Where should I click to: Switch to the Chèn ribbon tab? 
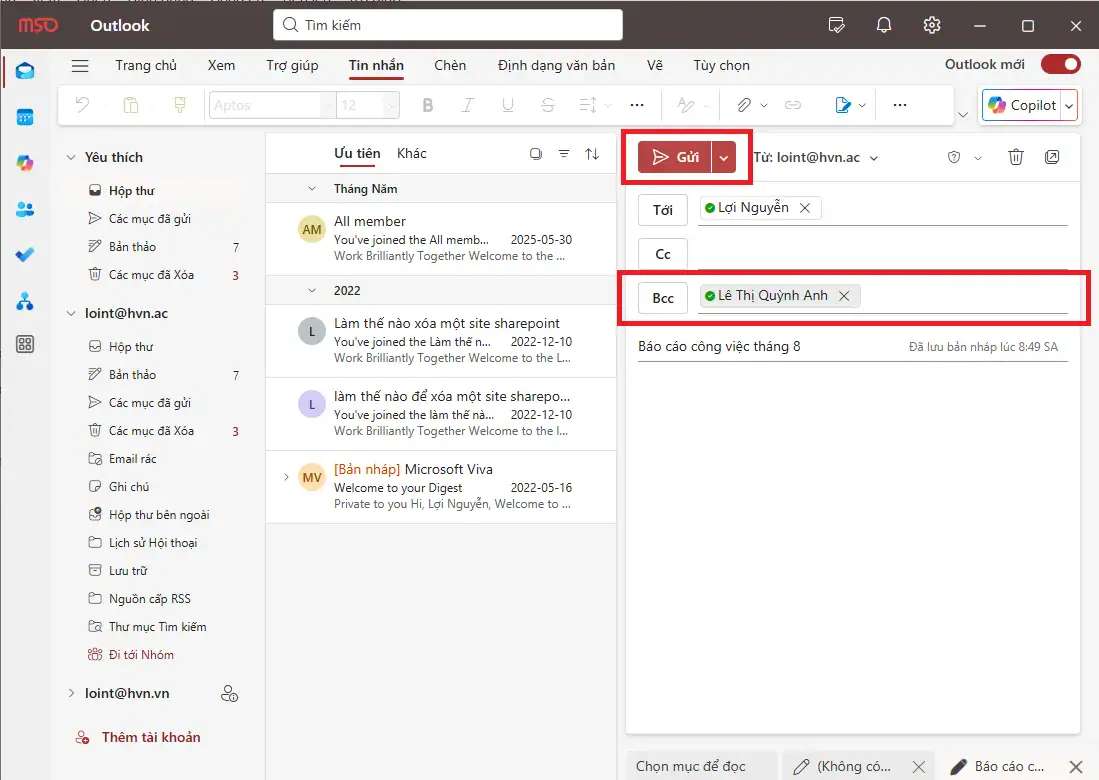point(450,66)
